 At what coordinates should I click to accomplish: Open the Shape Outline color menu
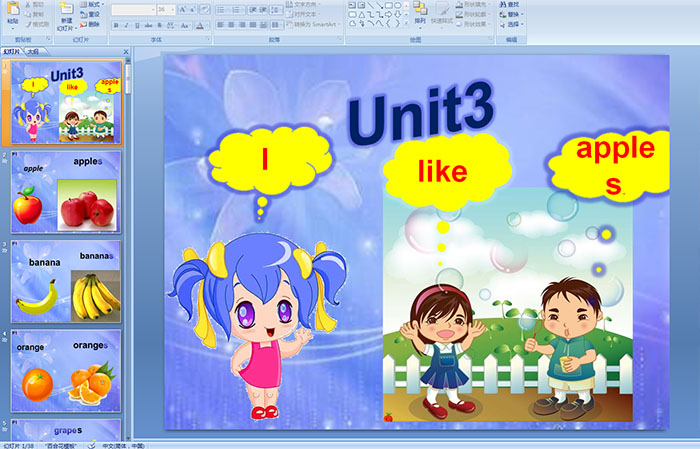[x=474, y=14]
